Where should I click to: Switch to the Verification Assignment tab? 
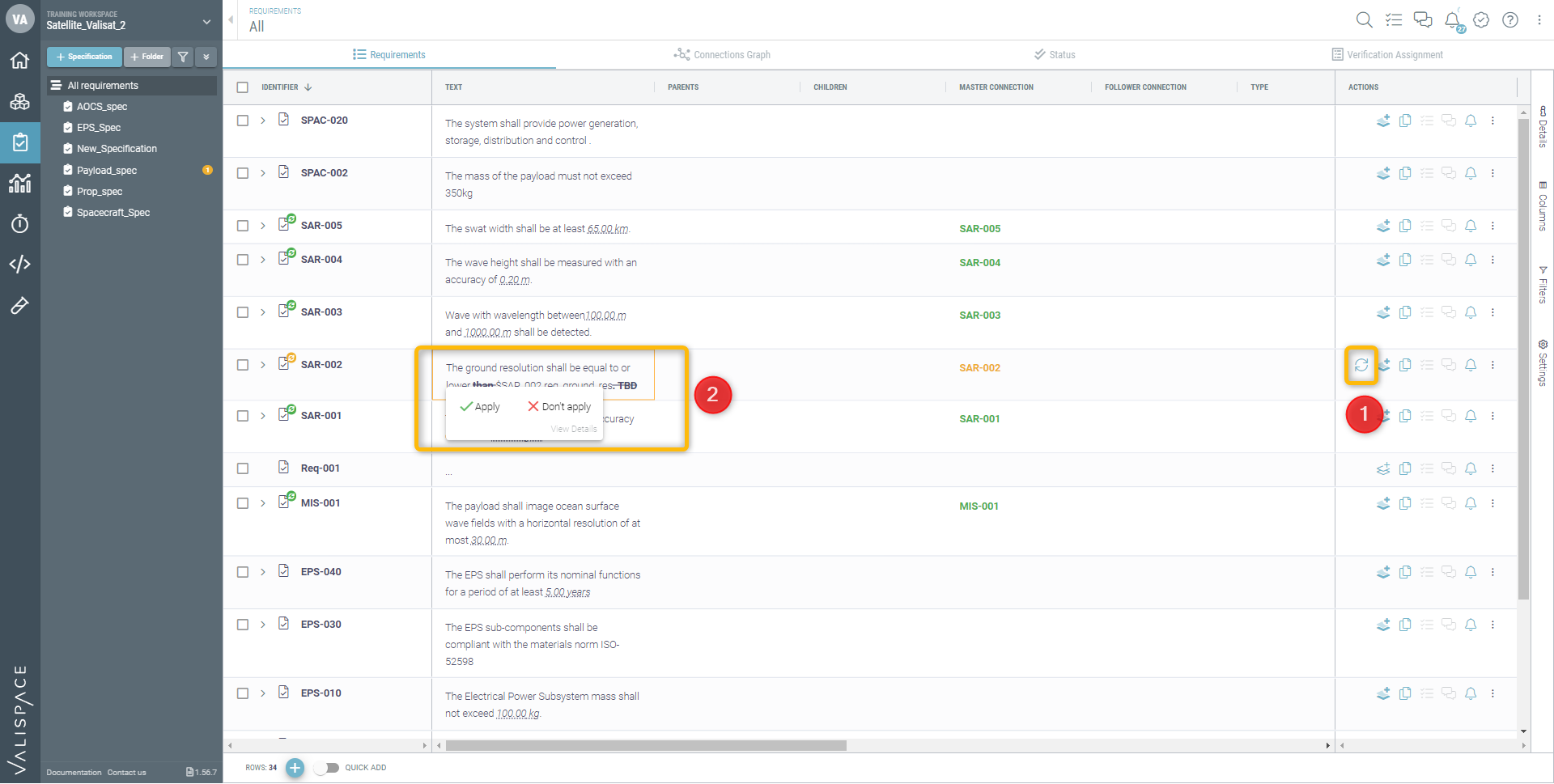click(1387, 55)
